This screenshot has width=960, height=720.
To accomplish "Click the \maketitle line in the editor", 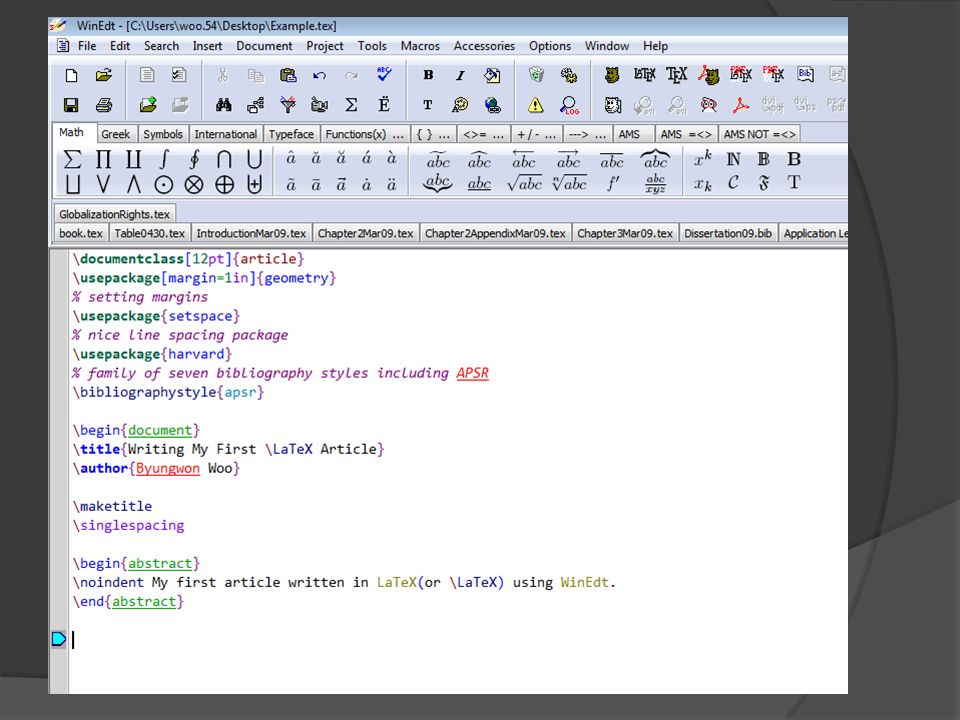I will tap(113, 506).
